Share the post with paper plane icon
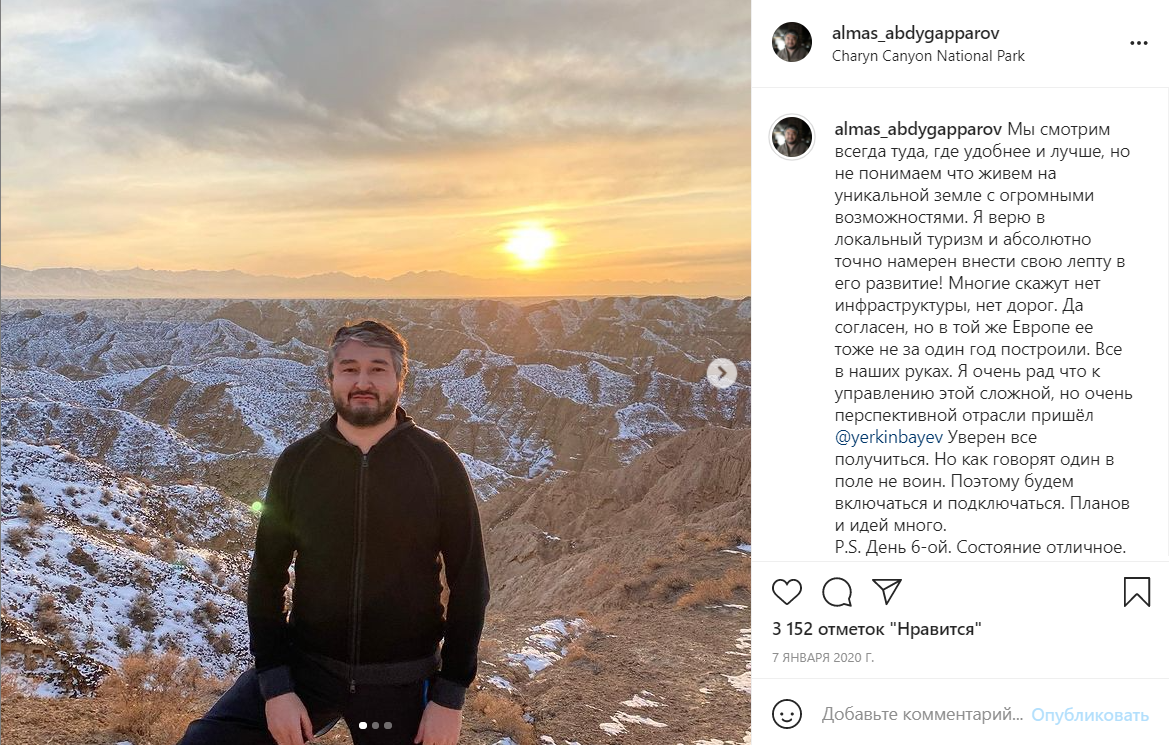The width and height of the screenshot is (1169, 745). tap(887, 591)
